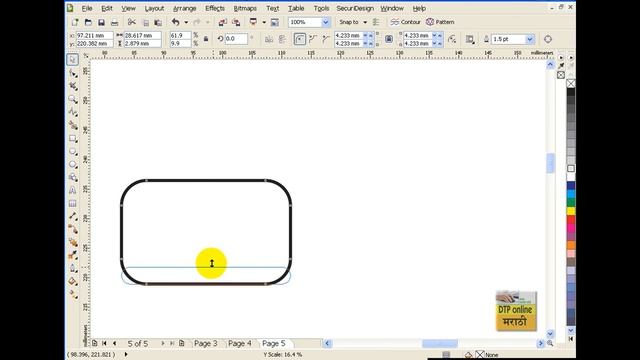Viewport: 640px width, 360px height.
Task: Pick the green color swatch
Action: (571, 202)
